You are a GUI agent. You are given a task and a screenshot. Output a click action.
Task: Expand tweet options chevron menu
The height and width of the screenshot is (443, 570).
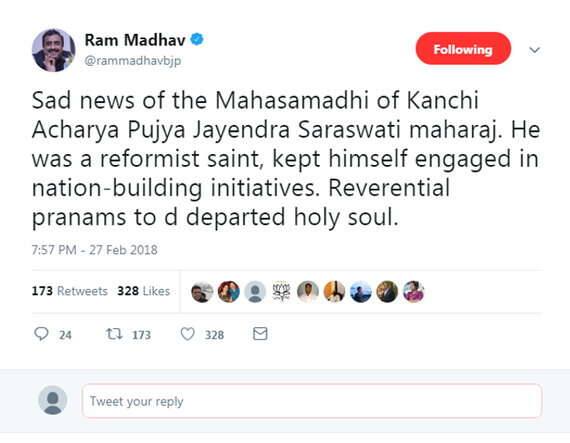click(534, 50)
